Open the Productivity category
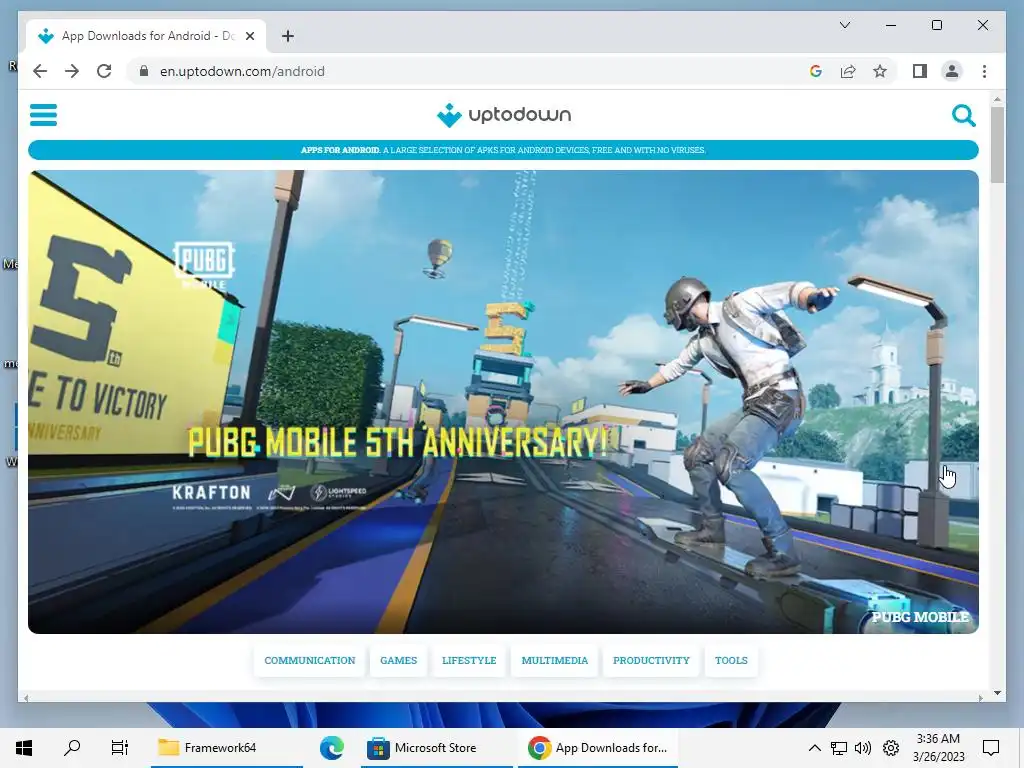This screenshot has height=768, width=1024. (x=651, y=660)
